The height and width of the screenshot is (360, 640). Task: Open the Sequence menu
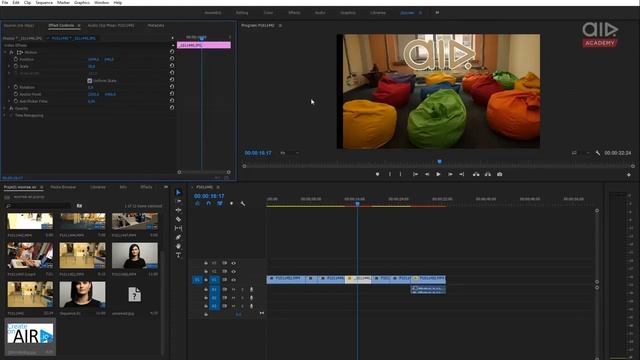[x=44, y=2]
